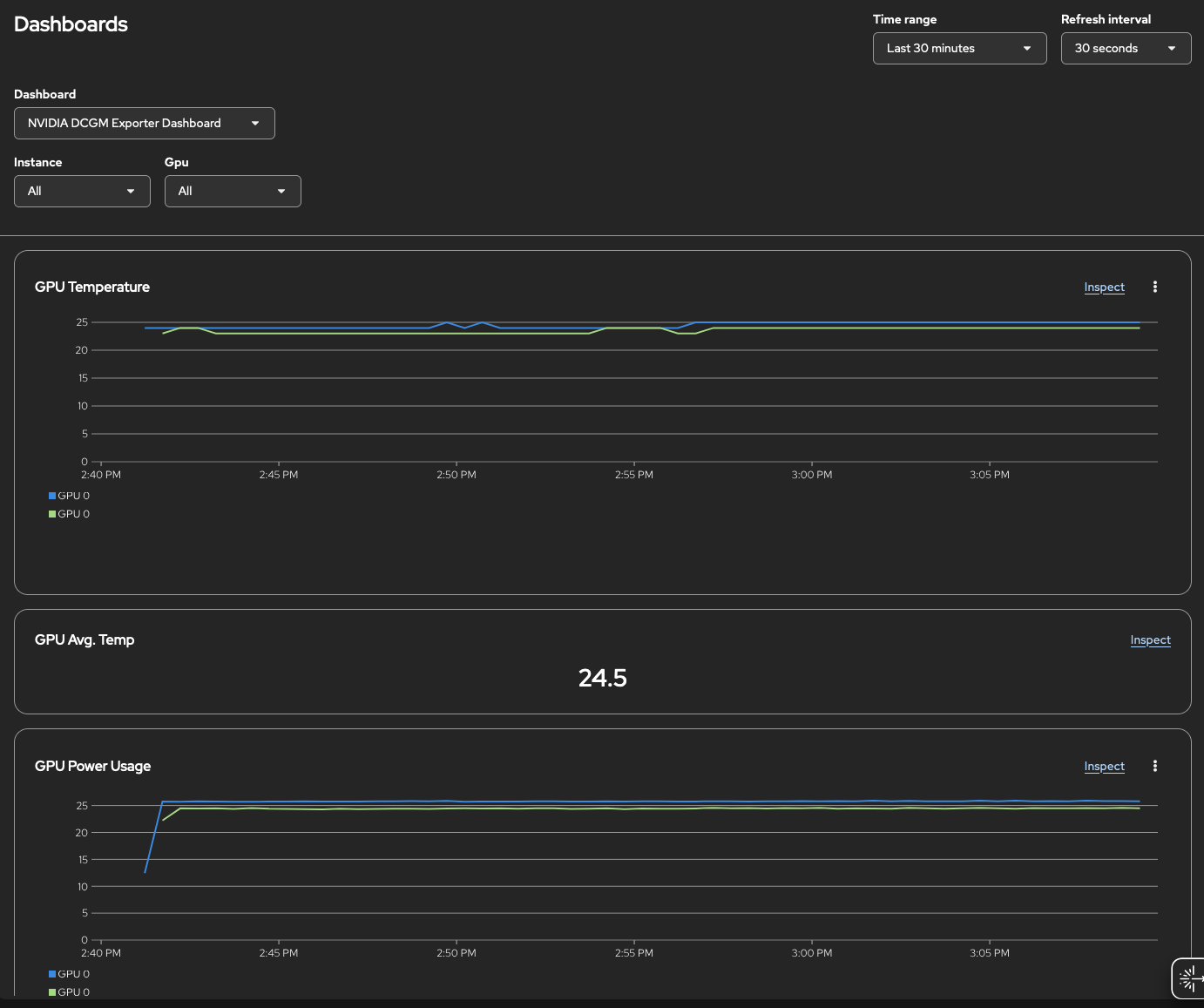1204x1008 pixels.
Task: Inspect the GPU Temperature panel
Action: (x=1104, y=288)
